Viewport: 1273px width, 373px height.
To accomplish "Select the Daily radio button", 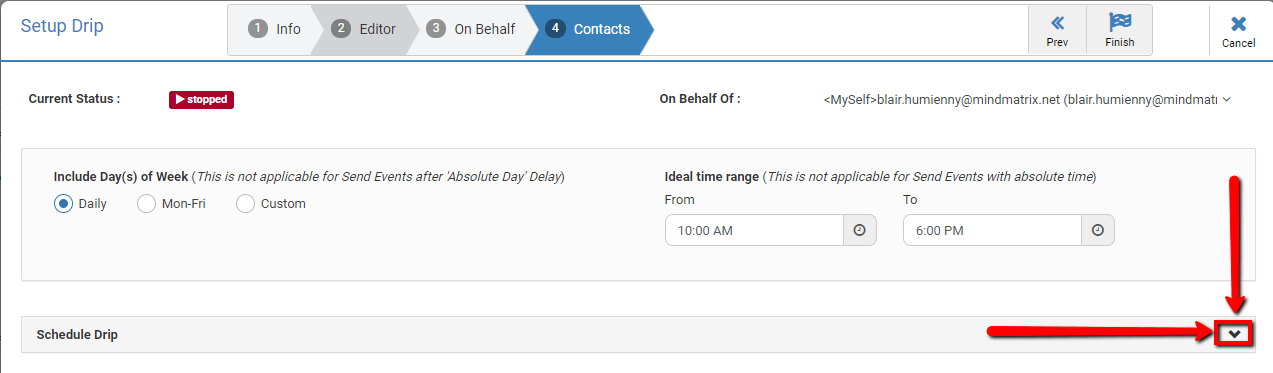I will click(63, 203).
